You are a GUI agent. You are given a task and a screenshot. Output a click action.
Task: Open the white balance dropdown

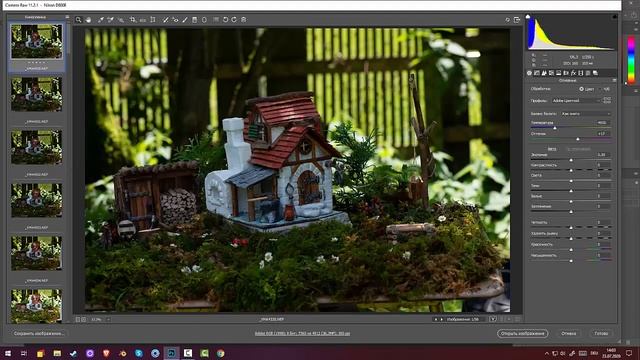point(586,113)
